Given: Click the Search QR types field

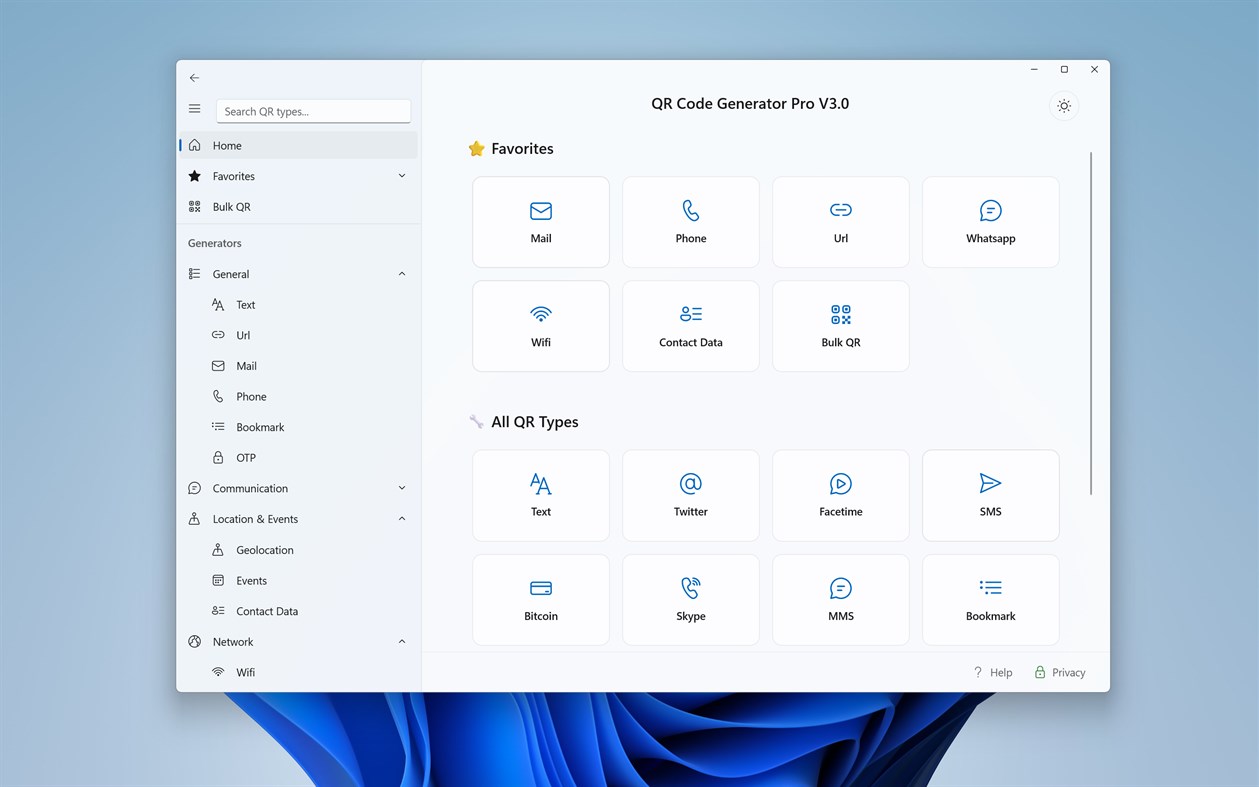Looking at the screenshot, I should 313,110.
